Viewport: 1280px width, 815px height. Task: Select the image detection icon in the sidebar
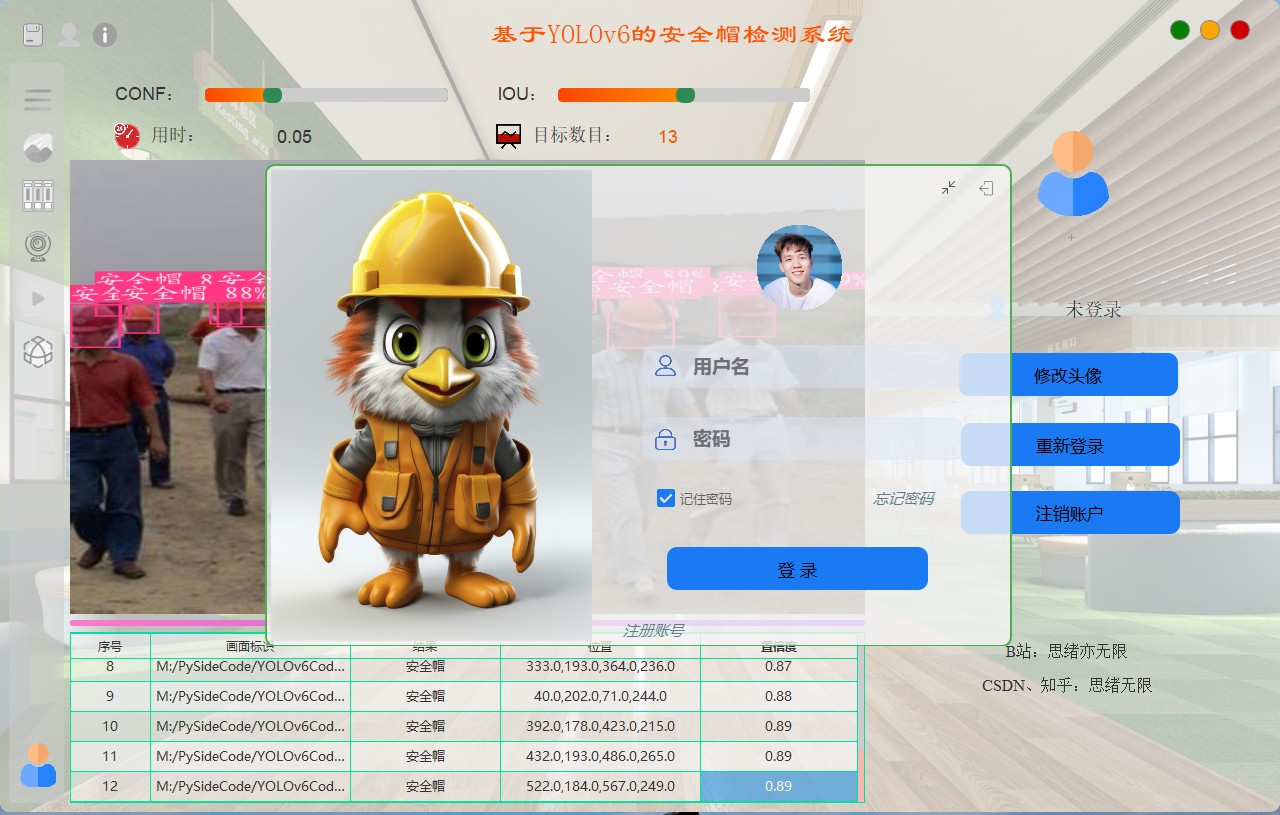[x=38, y=148]
